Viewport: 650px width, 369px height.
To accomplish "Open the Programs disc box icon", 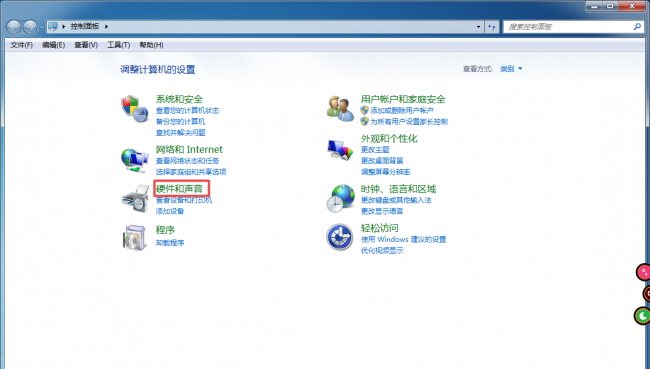I will 135,238.
